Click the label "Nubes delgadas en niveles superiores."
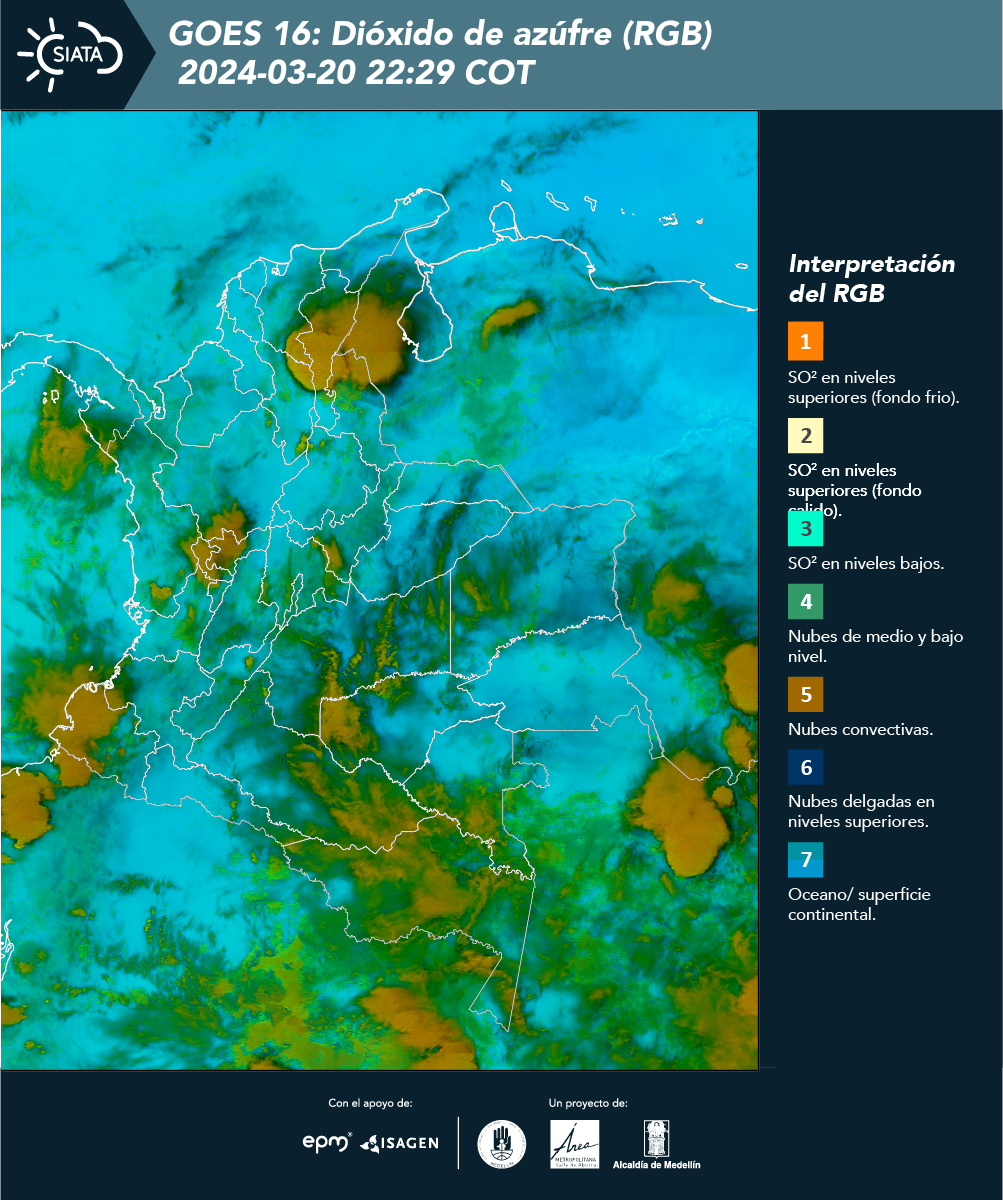1003x1200 pixels. coord(861,811)
